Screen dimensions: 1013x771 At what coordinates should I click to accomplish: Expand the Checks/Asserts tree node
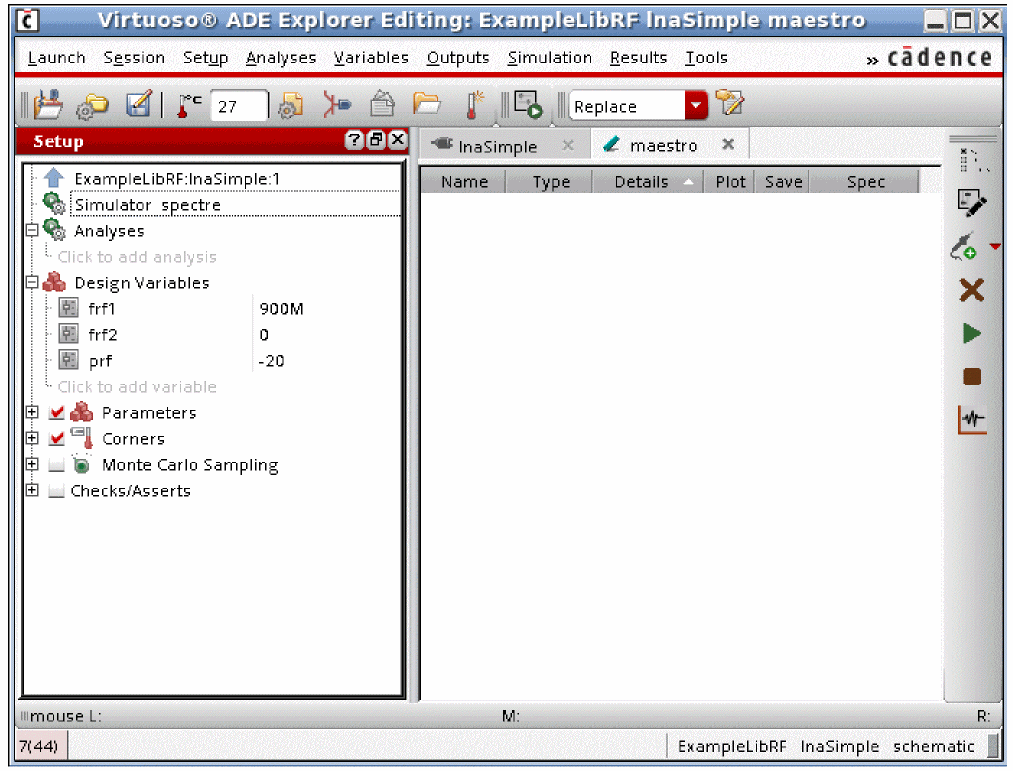click(x=32, y=490)
